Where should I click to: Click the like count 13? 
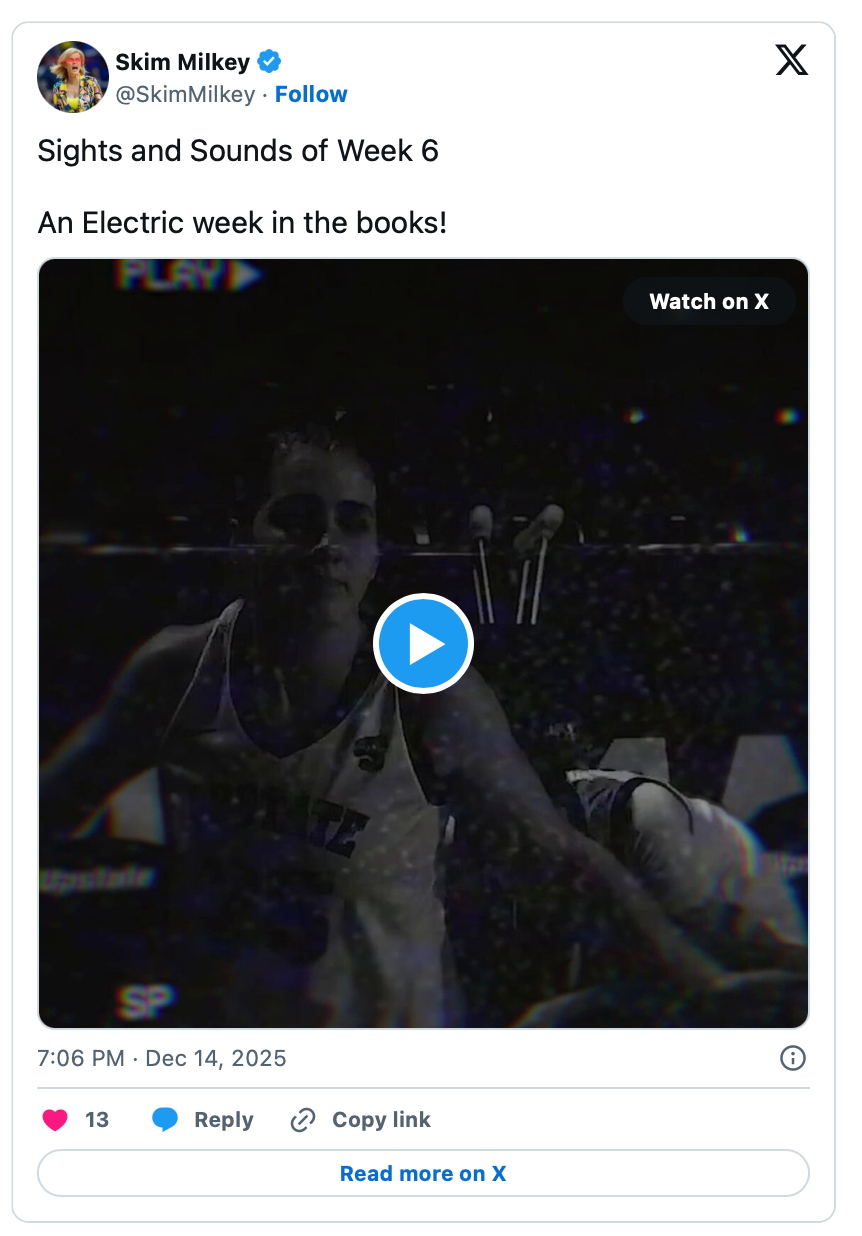[97, 1120]
